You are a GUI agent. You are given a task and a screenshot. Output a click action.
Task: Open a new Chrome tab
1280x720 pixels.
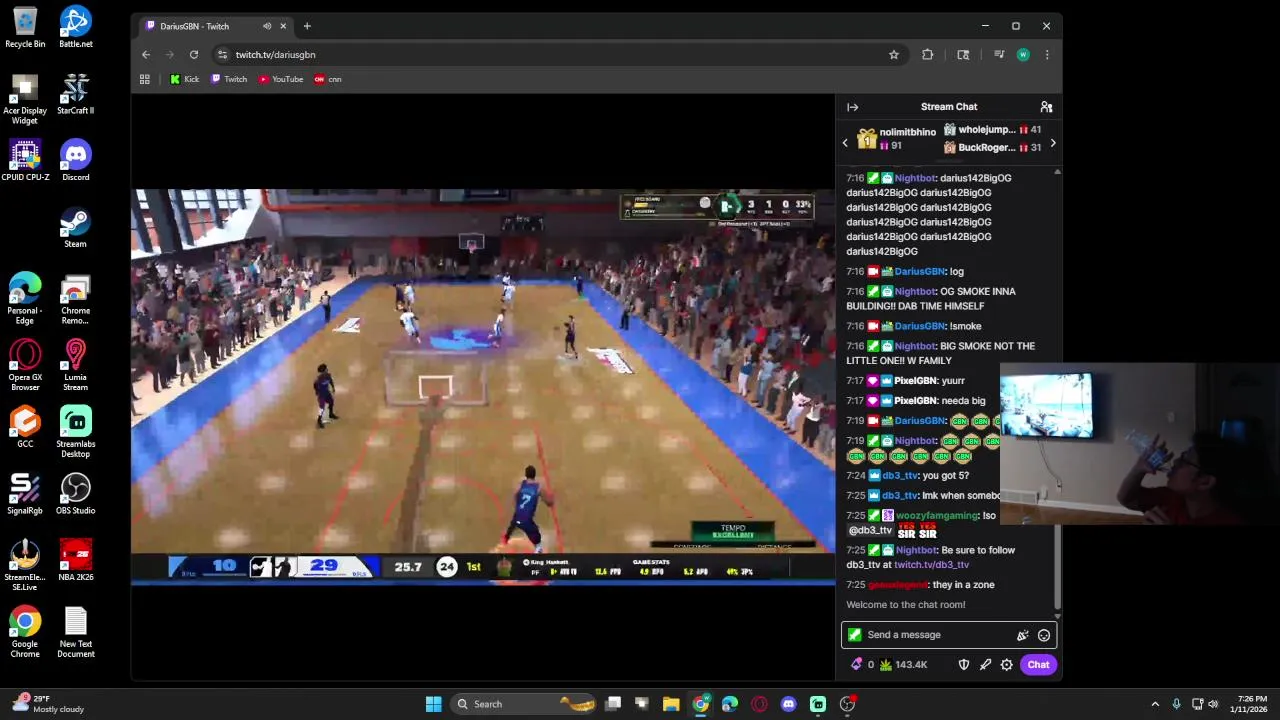pyautogui.click(x=307, y=26)
